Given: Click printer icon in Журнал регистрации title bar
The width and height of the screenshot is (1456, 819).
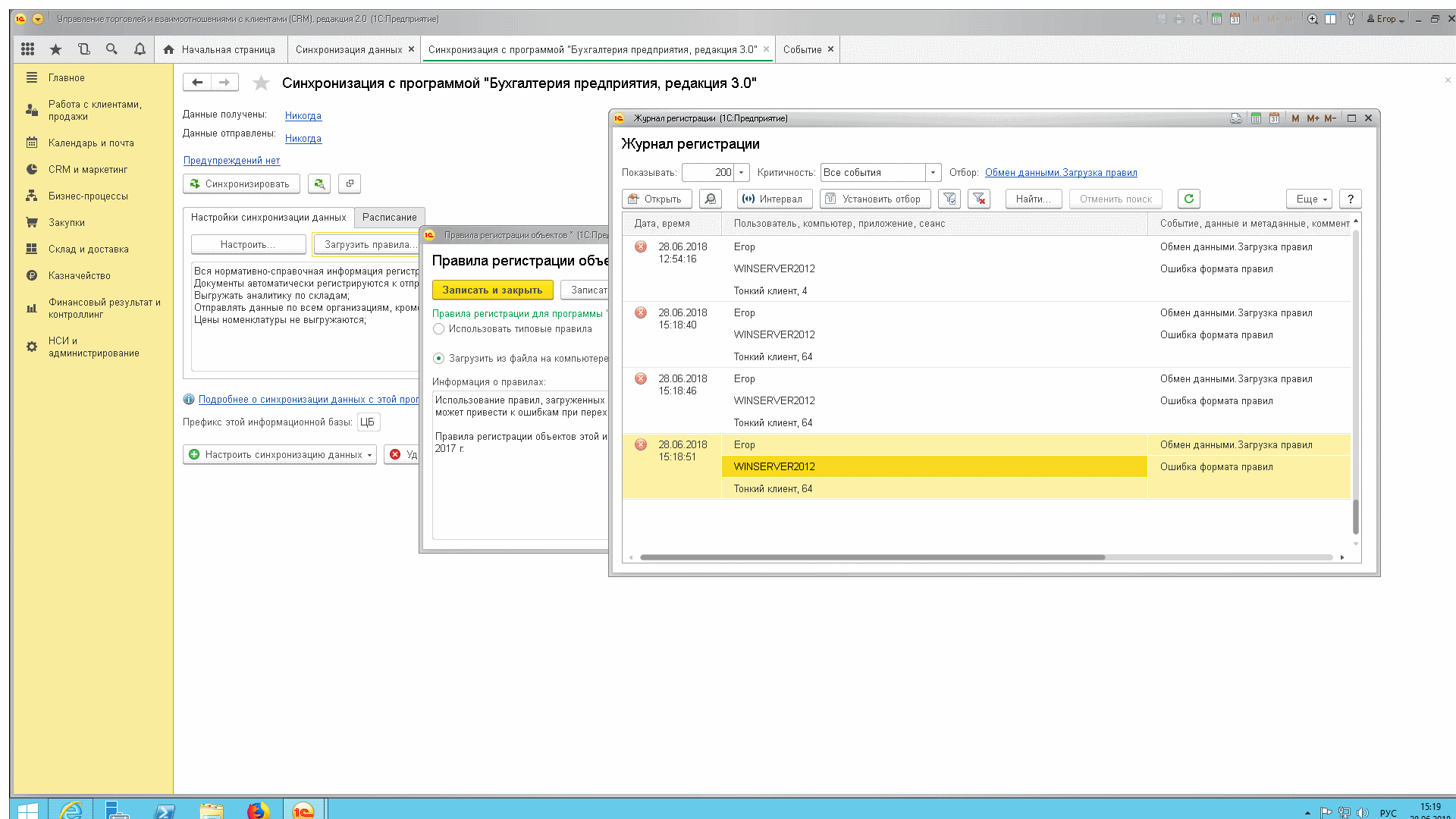Looking at the screenshot, I should [1236, 118].
